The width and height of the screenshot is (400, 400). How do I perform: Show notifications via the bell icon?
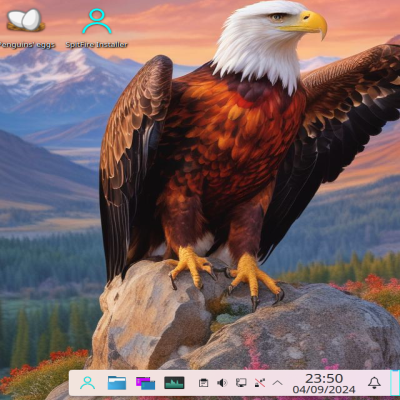(x=374, y=383)
